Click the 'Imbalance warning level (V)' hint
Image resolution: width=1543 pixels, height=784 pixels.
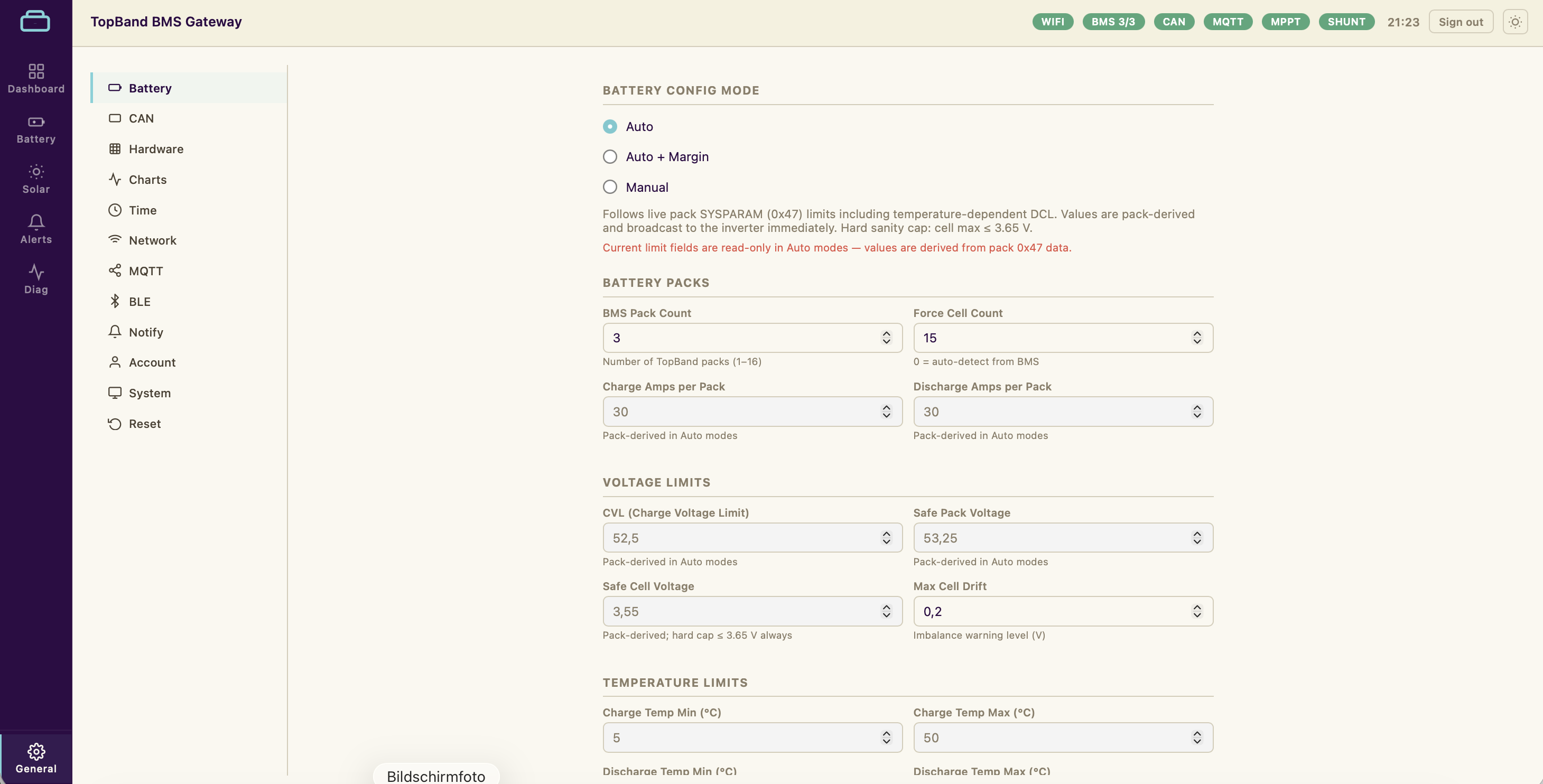pos(979,636)
